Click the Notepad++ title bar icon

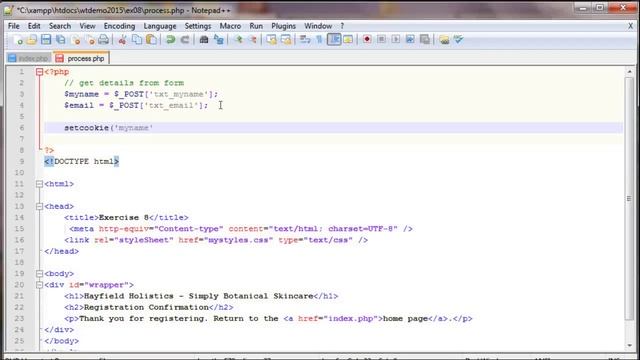coord(9,10)
